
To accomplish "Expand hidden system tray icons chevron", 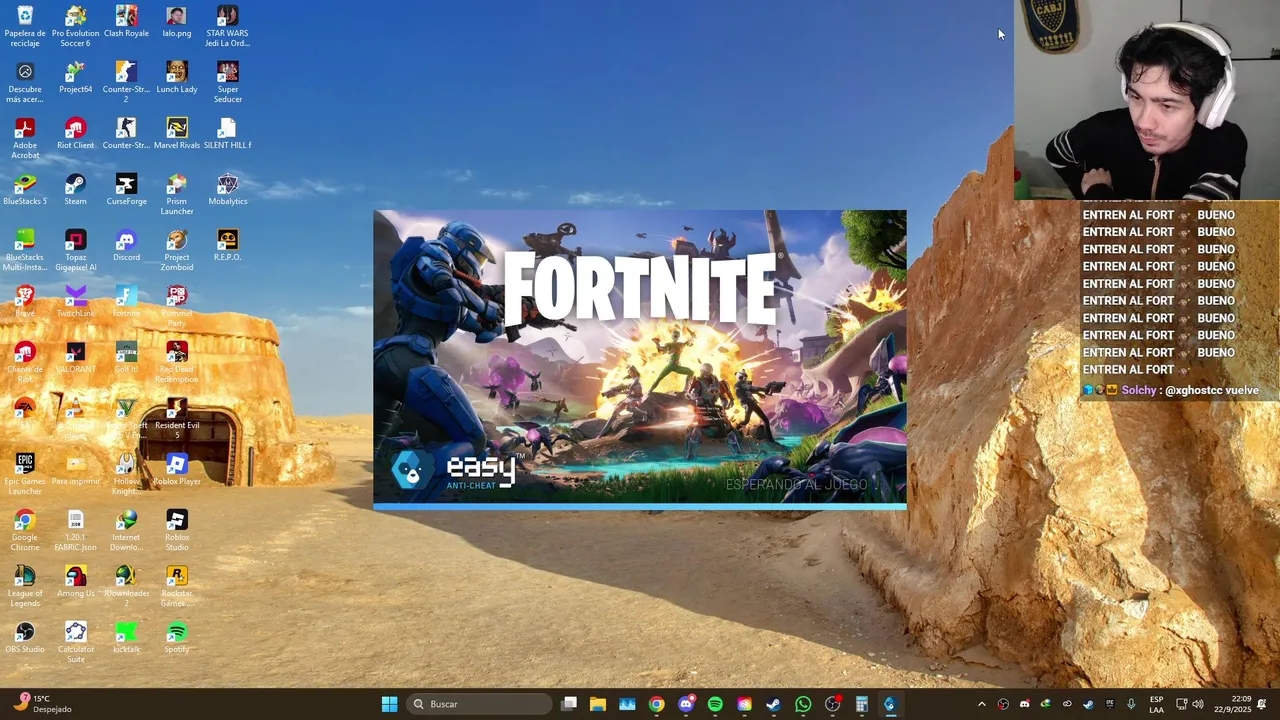I will tap(981, 704).
